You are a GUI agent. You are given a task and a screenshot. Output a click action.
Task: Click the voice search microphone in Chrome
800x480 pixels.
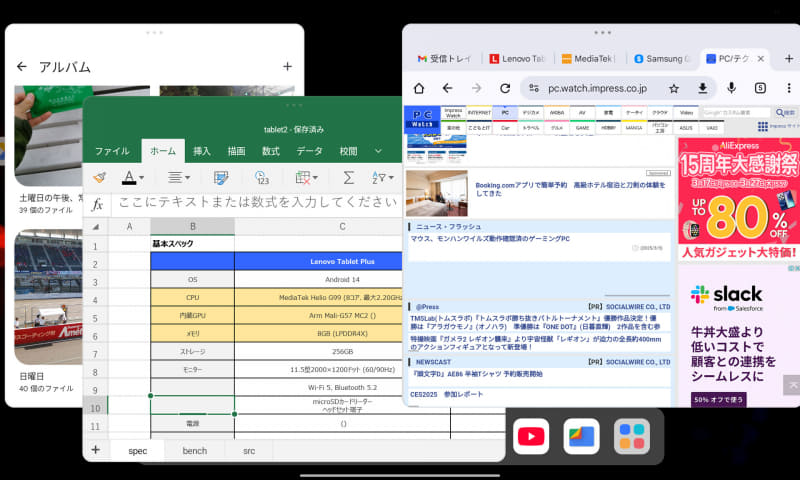click(732, 88)
